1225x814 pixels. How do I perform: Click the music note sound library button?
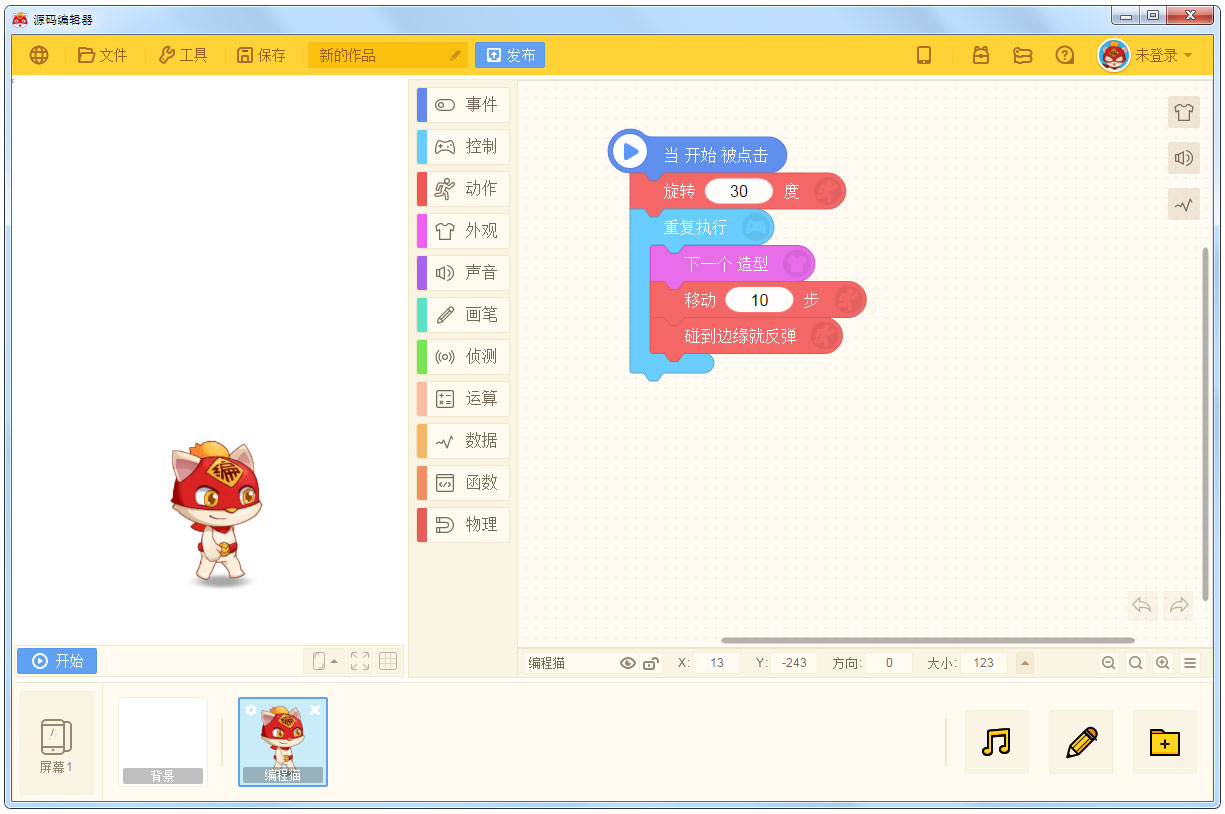[997, 742]
